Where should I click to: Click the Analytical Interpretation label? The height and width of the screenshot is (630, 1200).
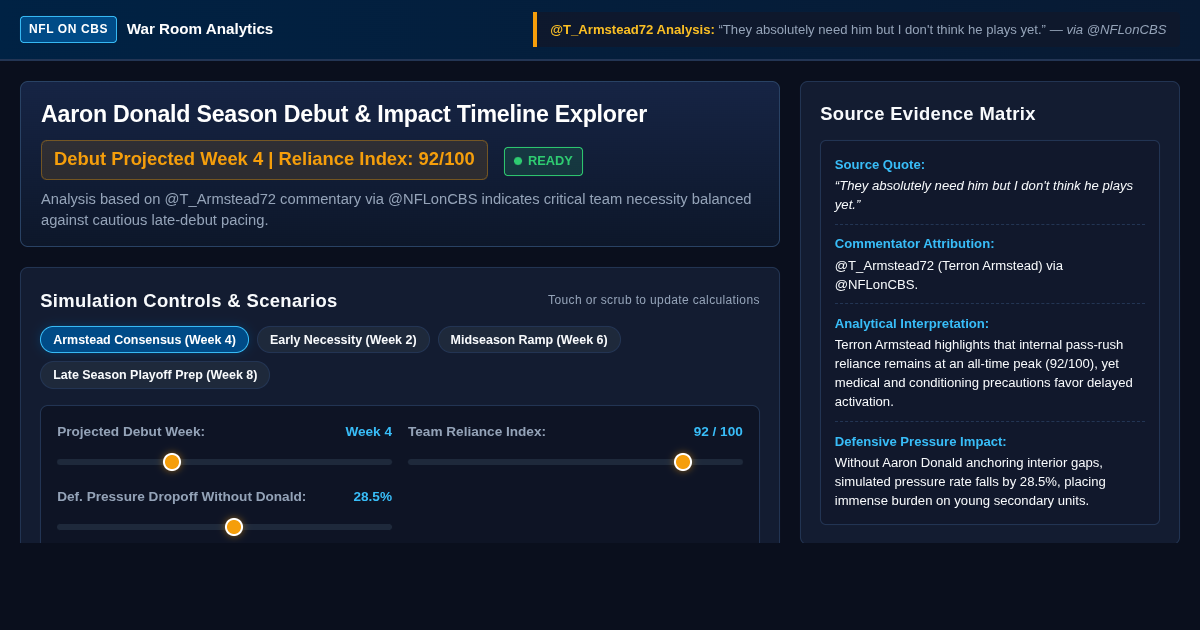[912, 324]
